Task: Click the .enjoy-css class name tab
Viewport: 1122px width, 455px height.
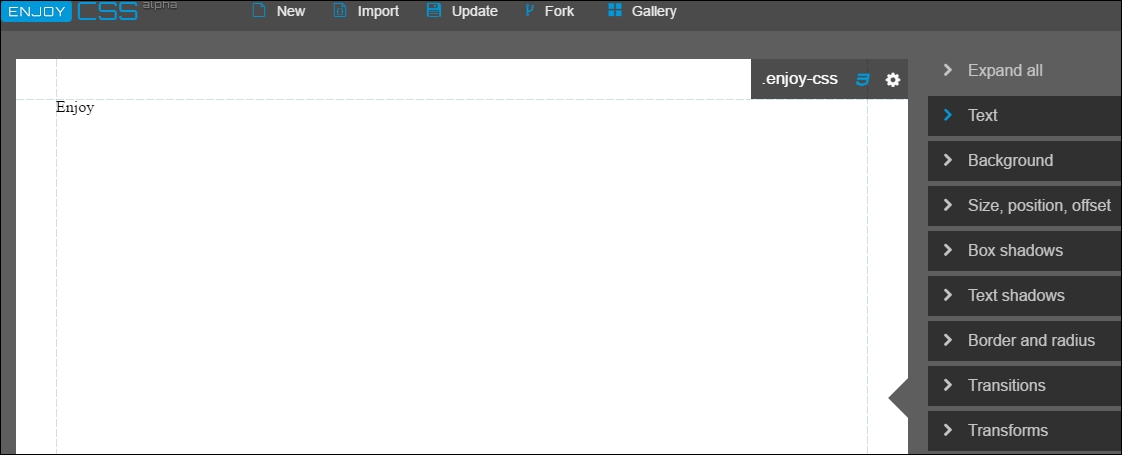Action: (x=799, y=79)
